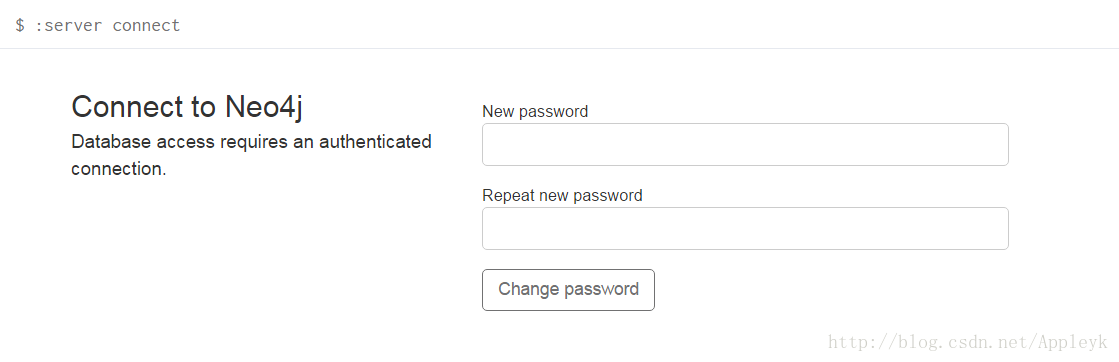
Task: Click the ':server' keyword in the command bar
Action: click(69, 26)
